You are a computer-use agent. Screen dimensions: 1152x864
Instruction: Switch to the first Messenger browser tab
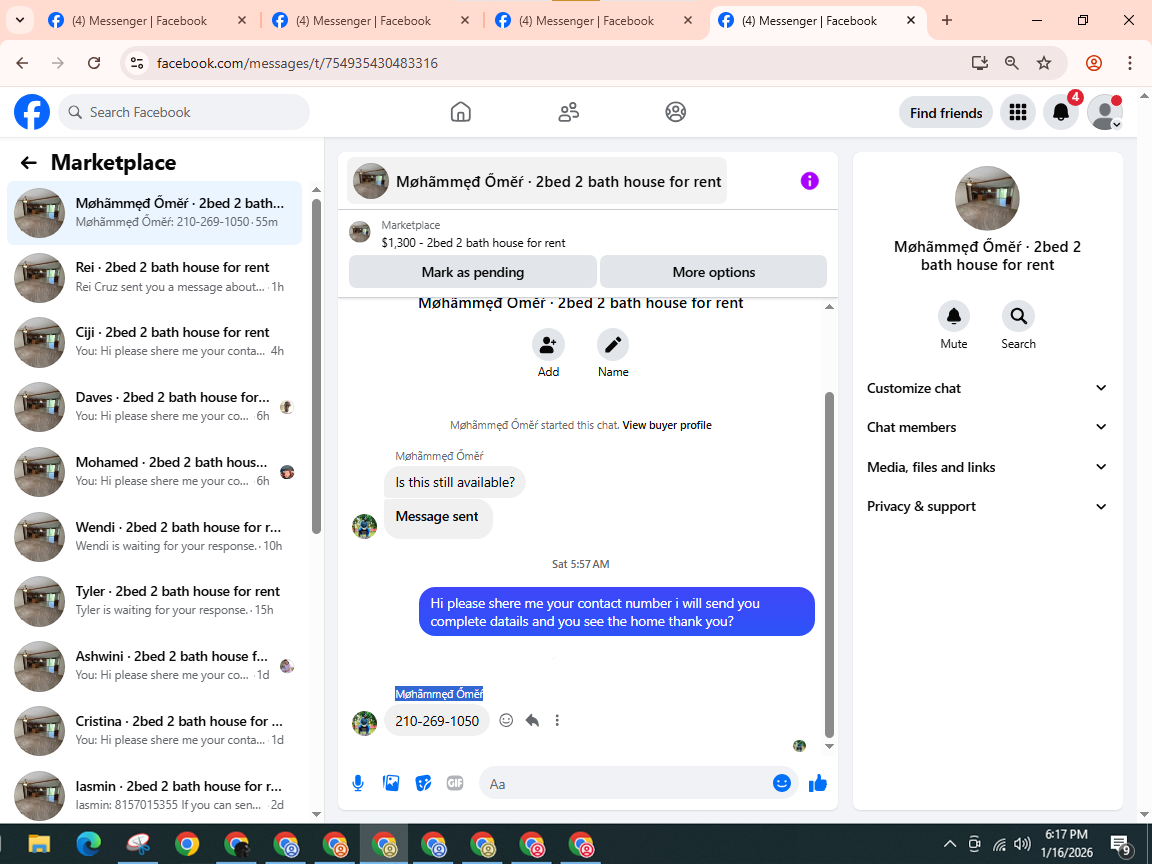[x=148, y=21]
